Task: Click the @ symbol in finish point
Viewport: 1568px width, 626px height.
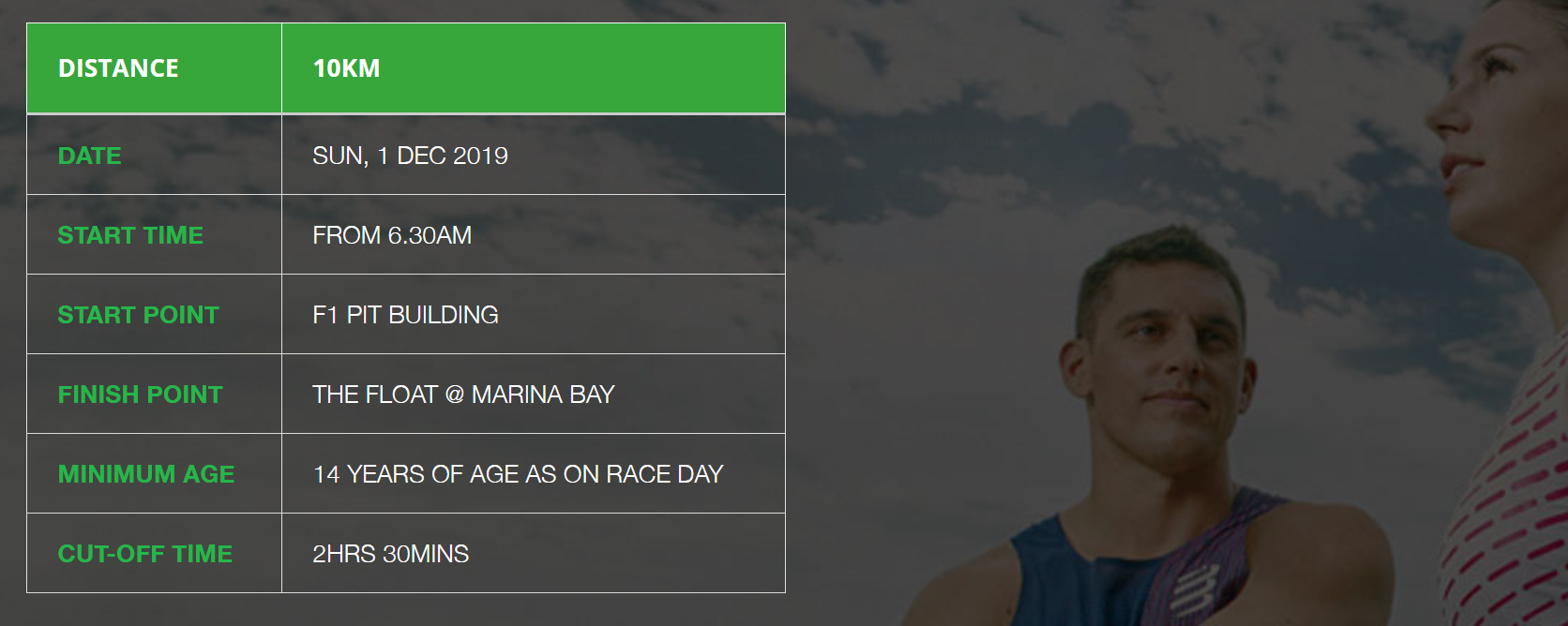Action: click(455, 395)
